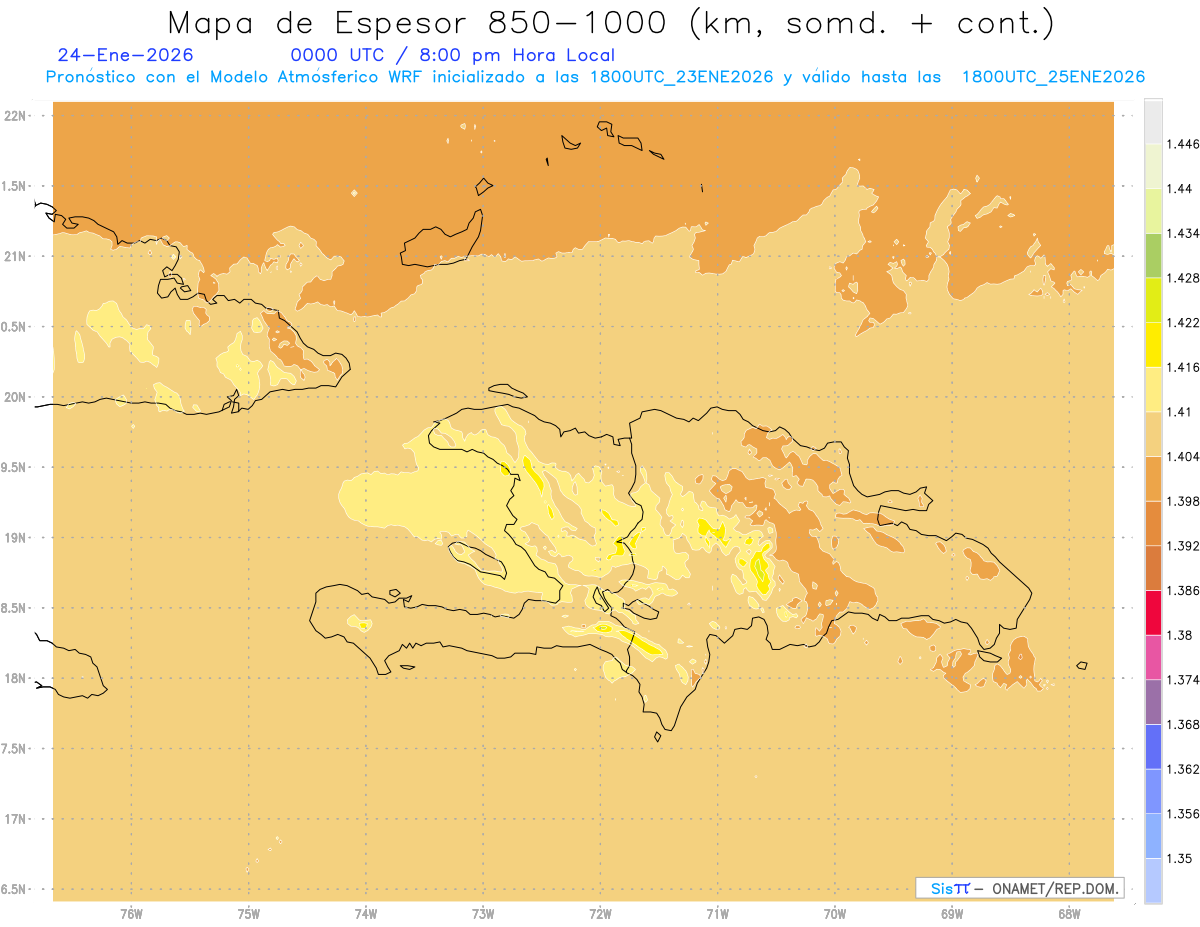Click the longitude label "76W"

[x=131, y=914]
